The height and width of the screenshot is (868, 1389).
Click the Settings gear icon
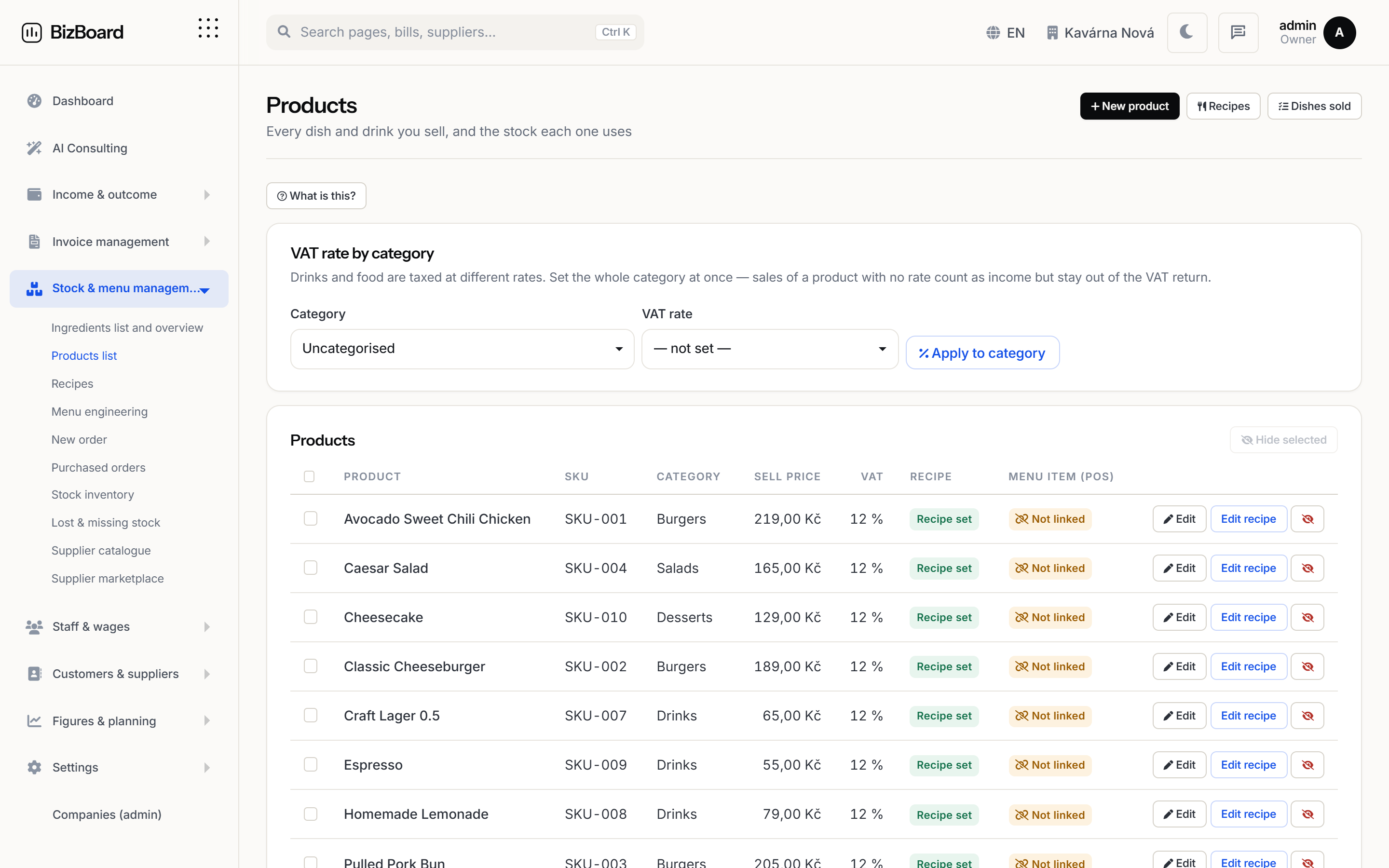coord(34,768)
